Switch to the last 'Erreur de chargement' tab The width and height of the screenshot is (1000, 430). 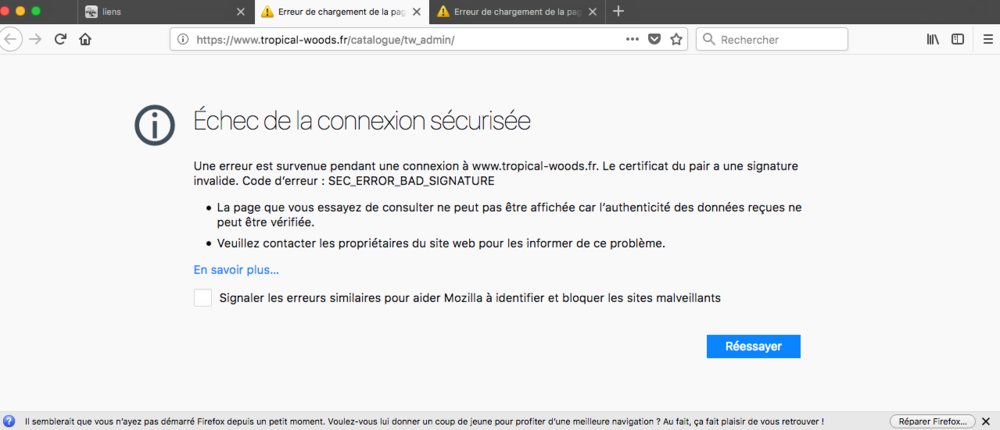click(517, 11)
